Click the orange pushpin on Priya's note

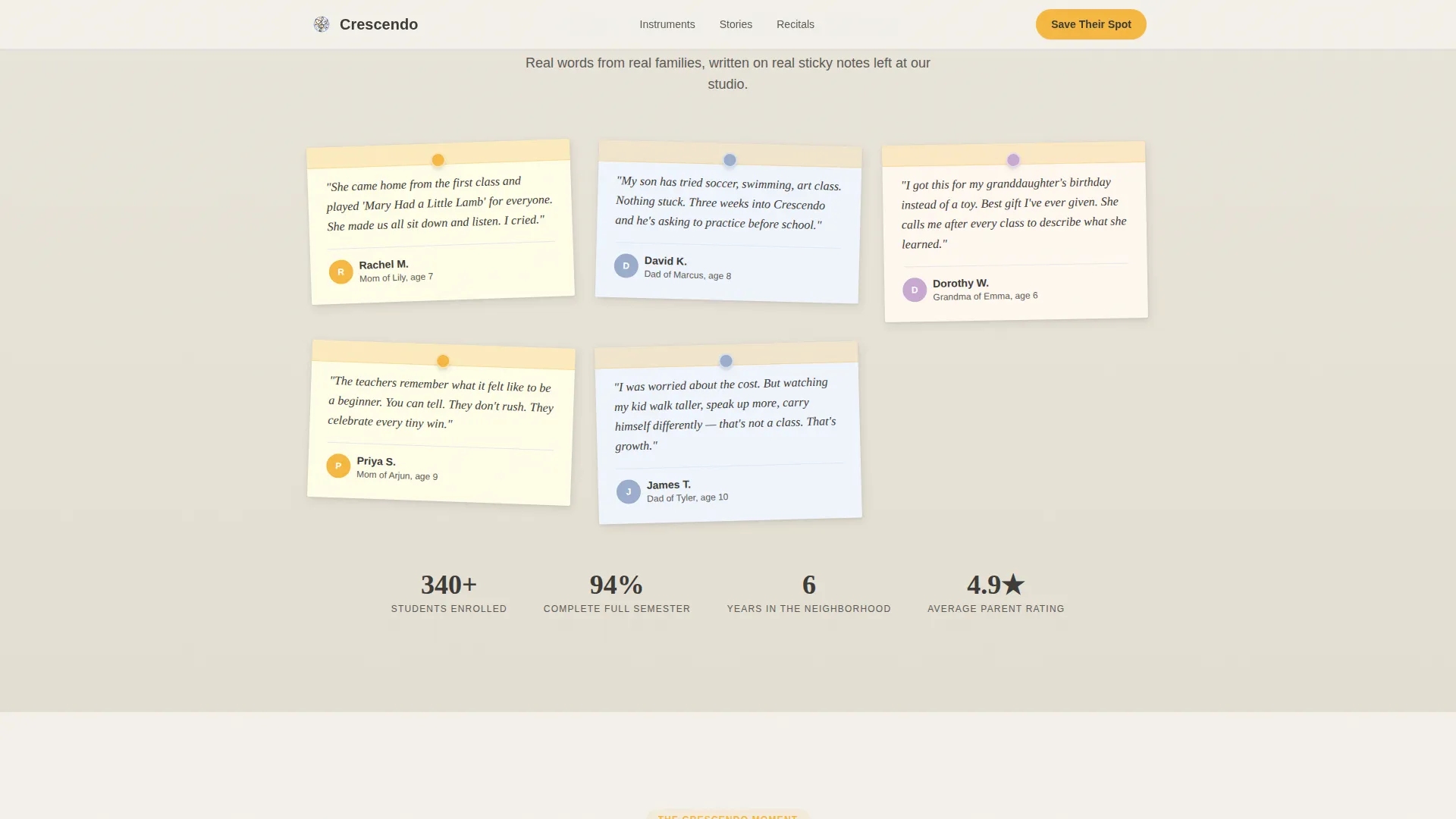(443, 361)
